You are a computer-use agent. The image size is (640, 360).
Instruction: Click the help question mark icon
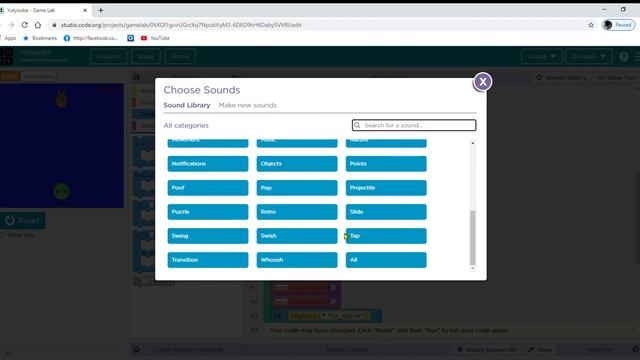pyautogui.click(x=623, y=57)
